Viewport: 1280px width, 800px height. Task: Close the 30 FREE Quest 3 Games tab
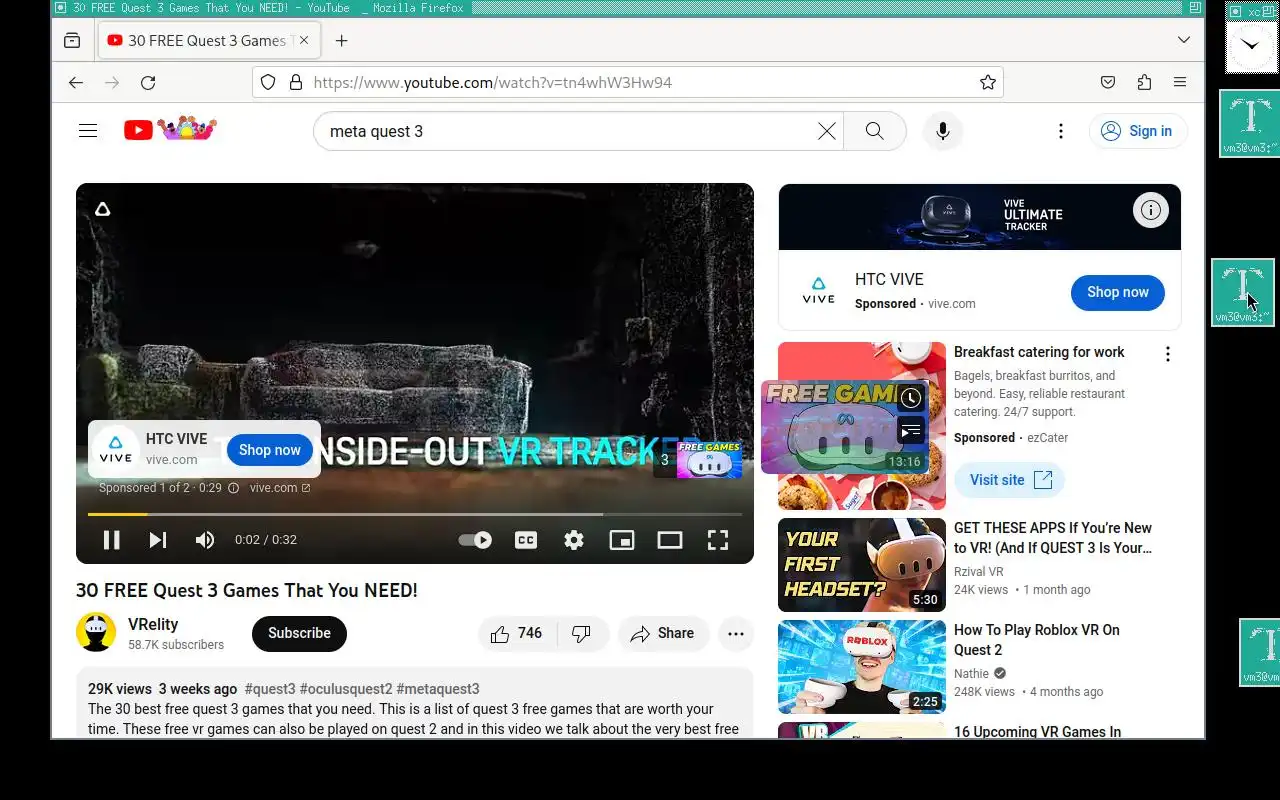pos(303,41)
